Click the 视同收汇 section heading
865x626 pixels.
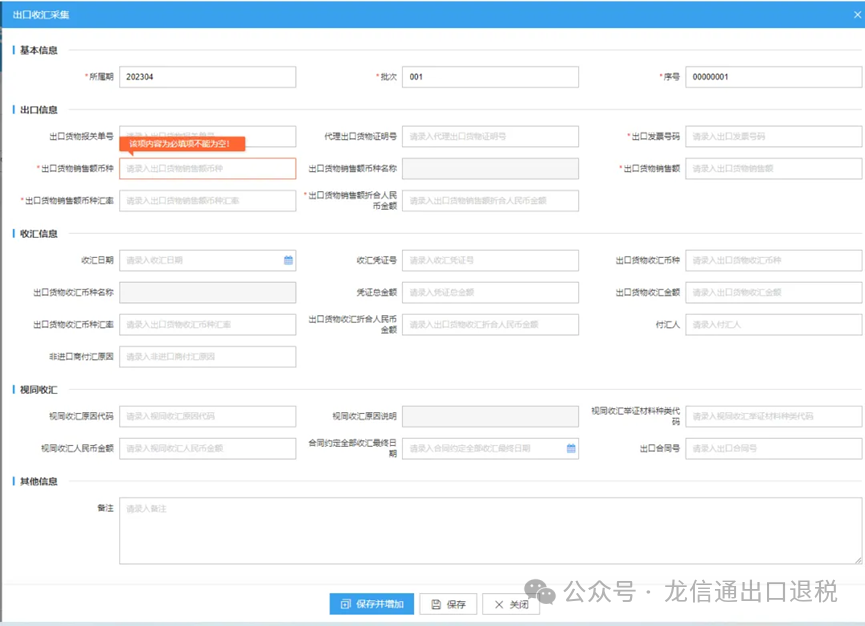[39, 390]
